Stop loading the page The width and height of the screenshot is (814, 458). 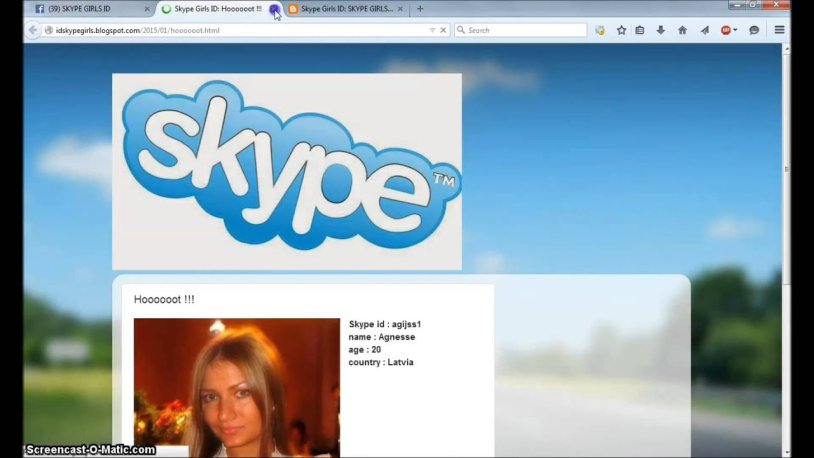(x=443, y=30)
